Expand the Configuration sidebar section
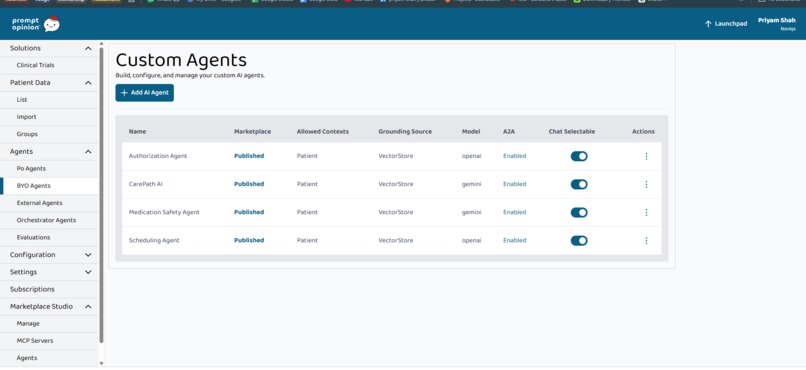The image size is (806, 370). 88,255
